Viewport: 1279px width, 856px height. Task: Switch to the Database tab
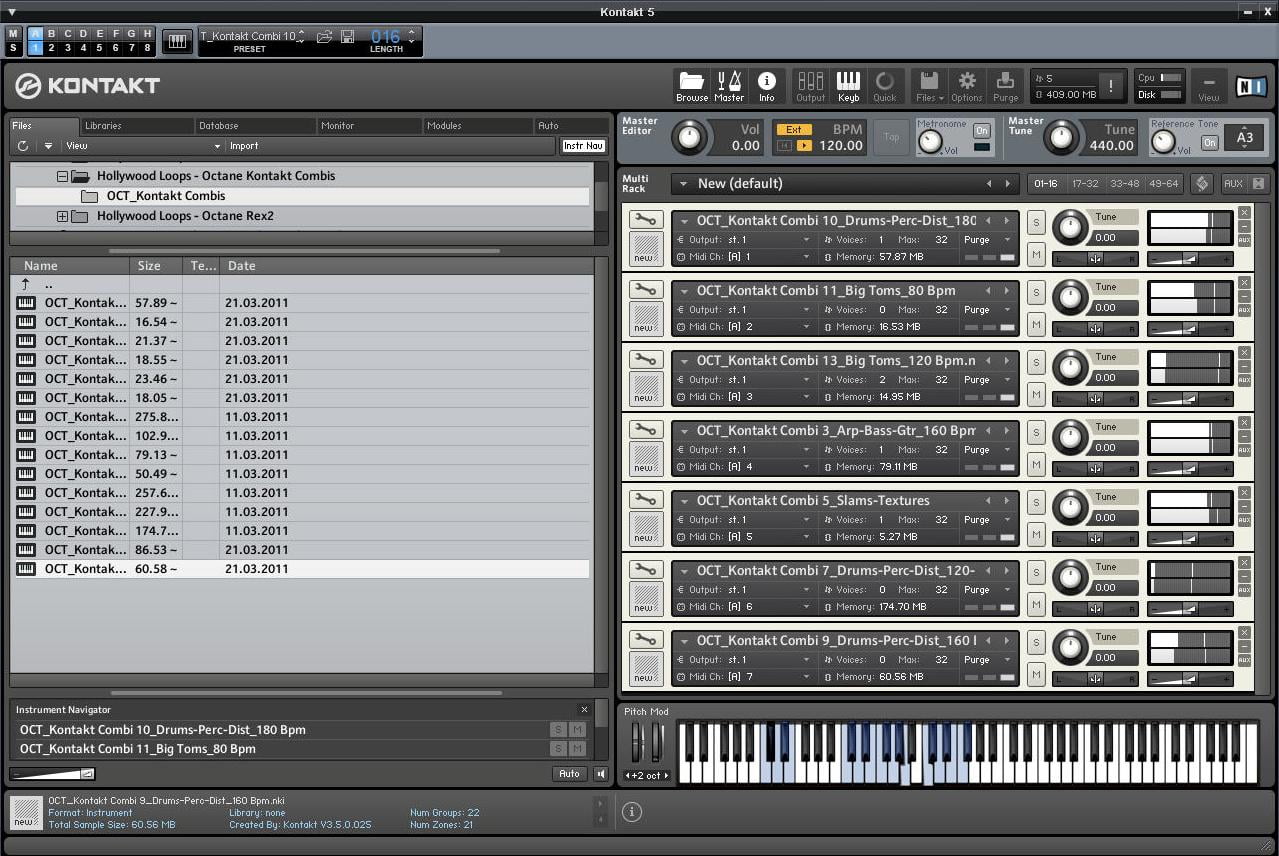click(x=218, y=126)
